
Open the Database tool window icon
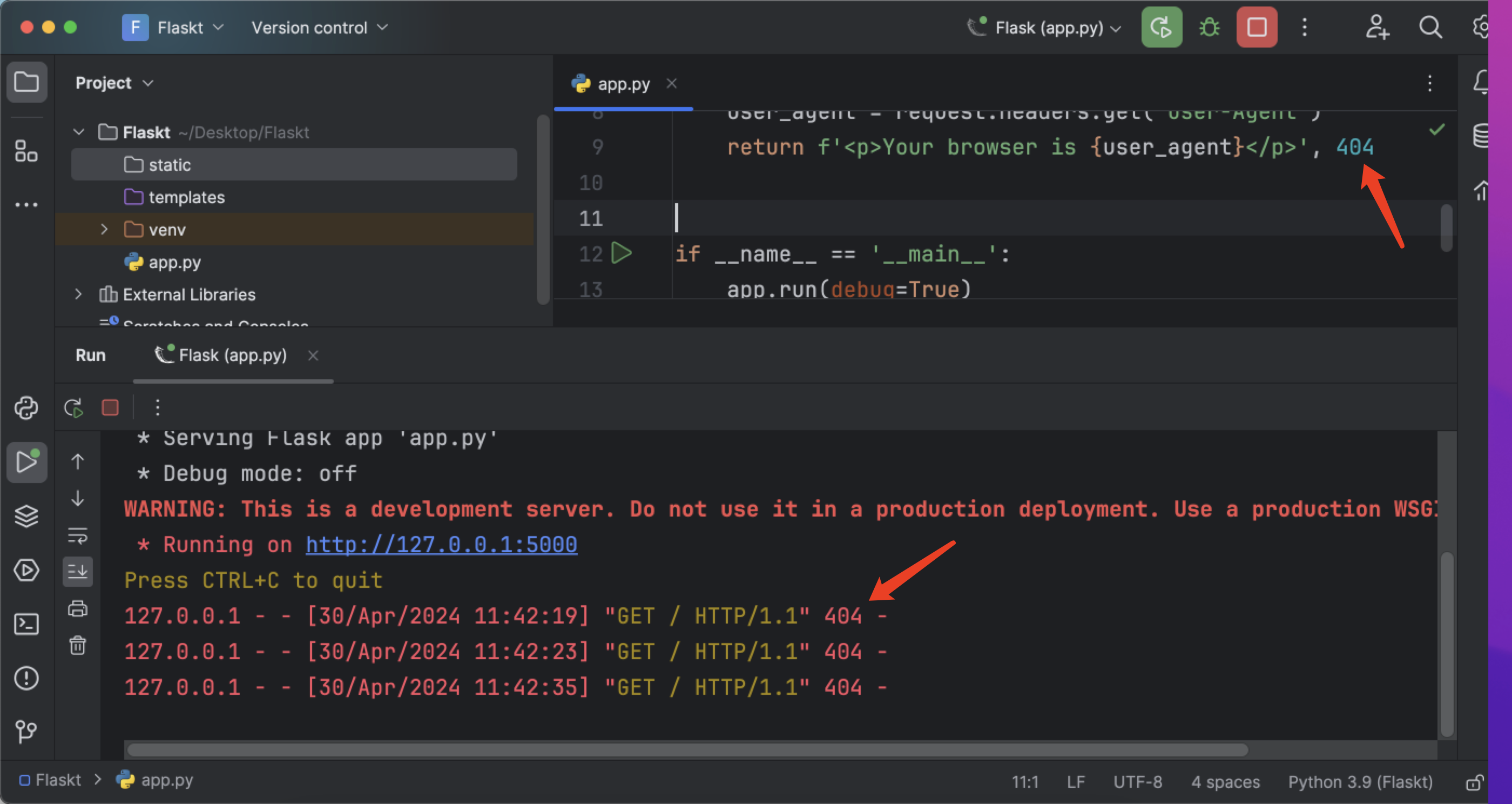1480,136
